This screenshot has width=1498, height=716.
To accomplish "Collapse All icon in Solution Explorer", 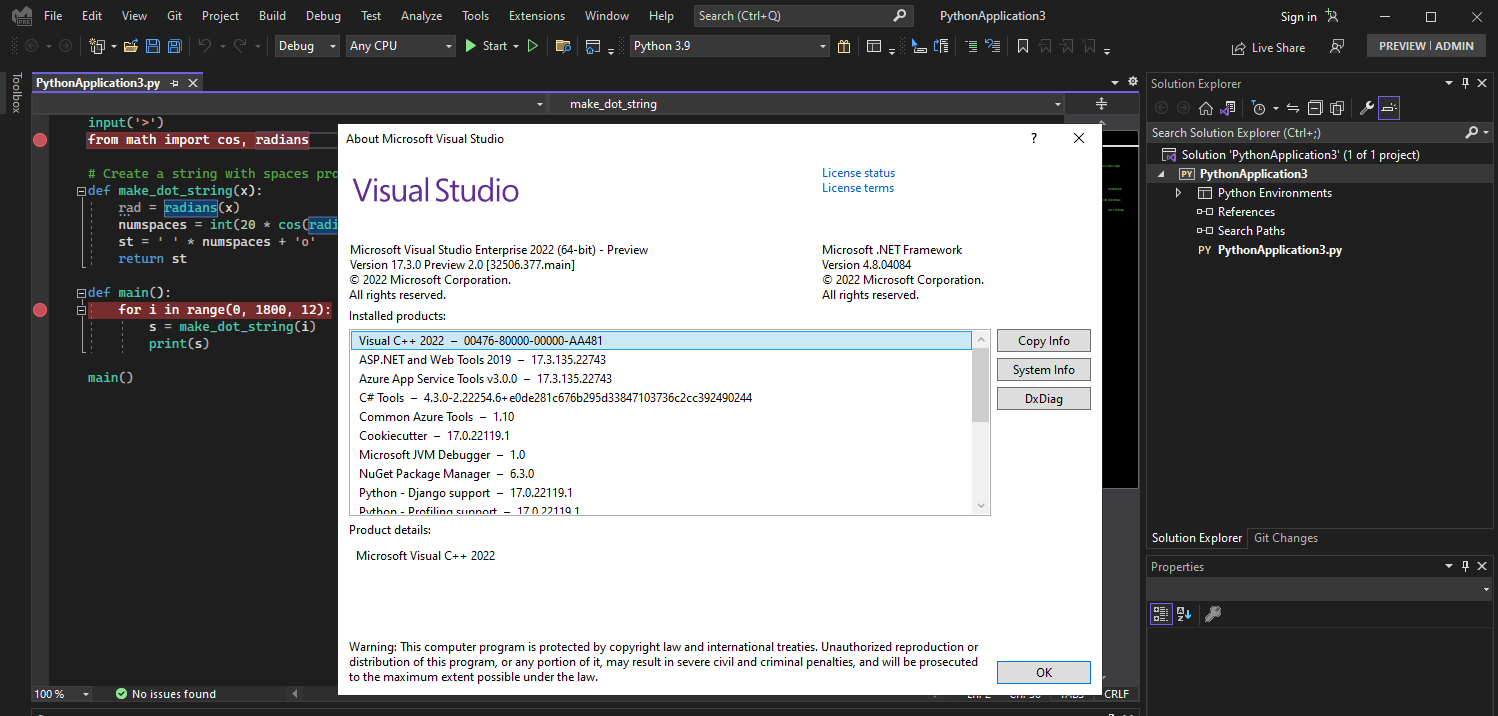I will pos(1315,108).
